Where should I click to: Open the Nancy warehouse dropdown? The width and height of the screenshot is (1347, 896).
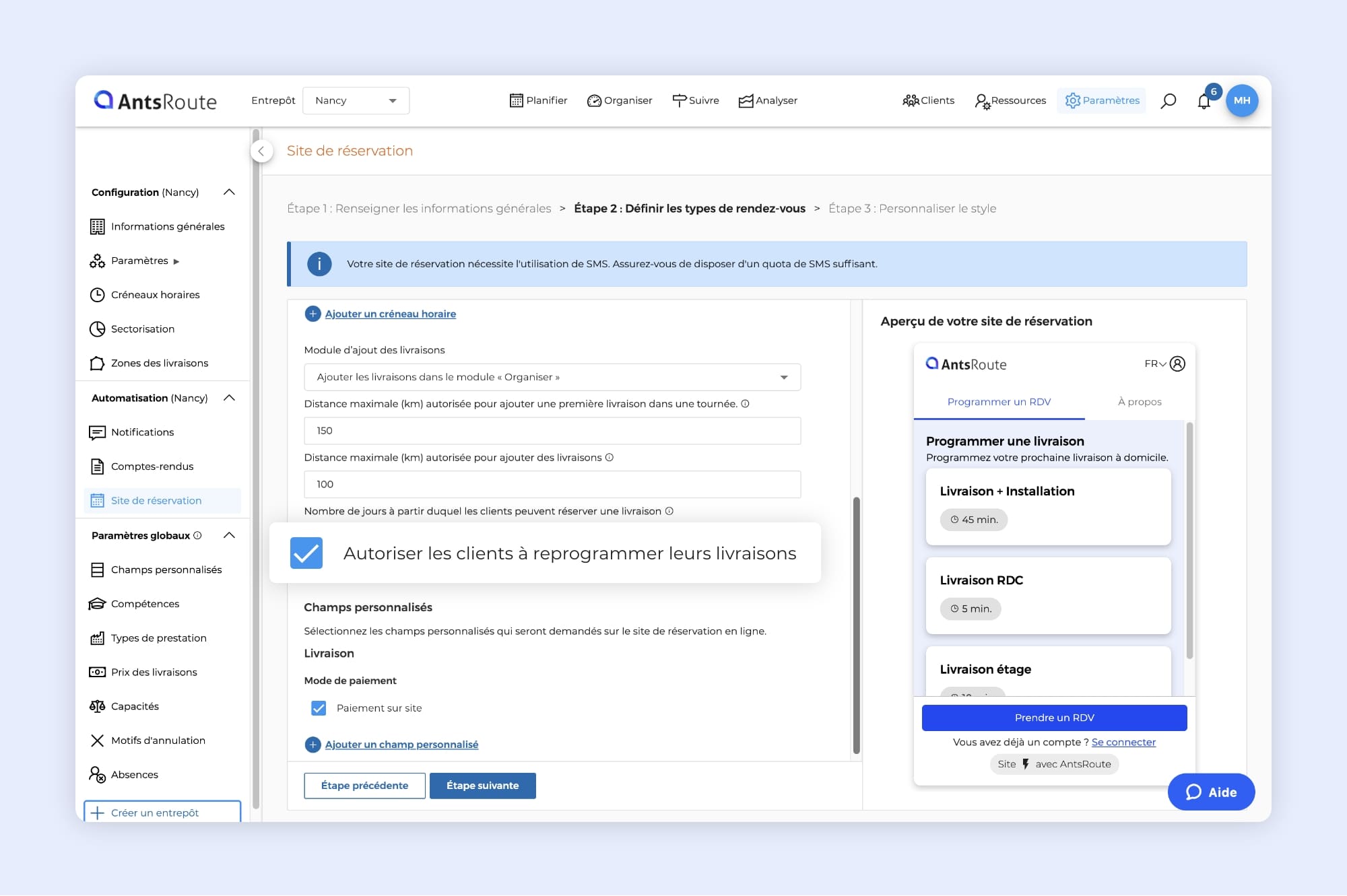[x=356, y=101]
